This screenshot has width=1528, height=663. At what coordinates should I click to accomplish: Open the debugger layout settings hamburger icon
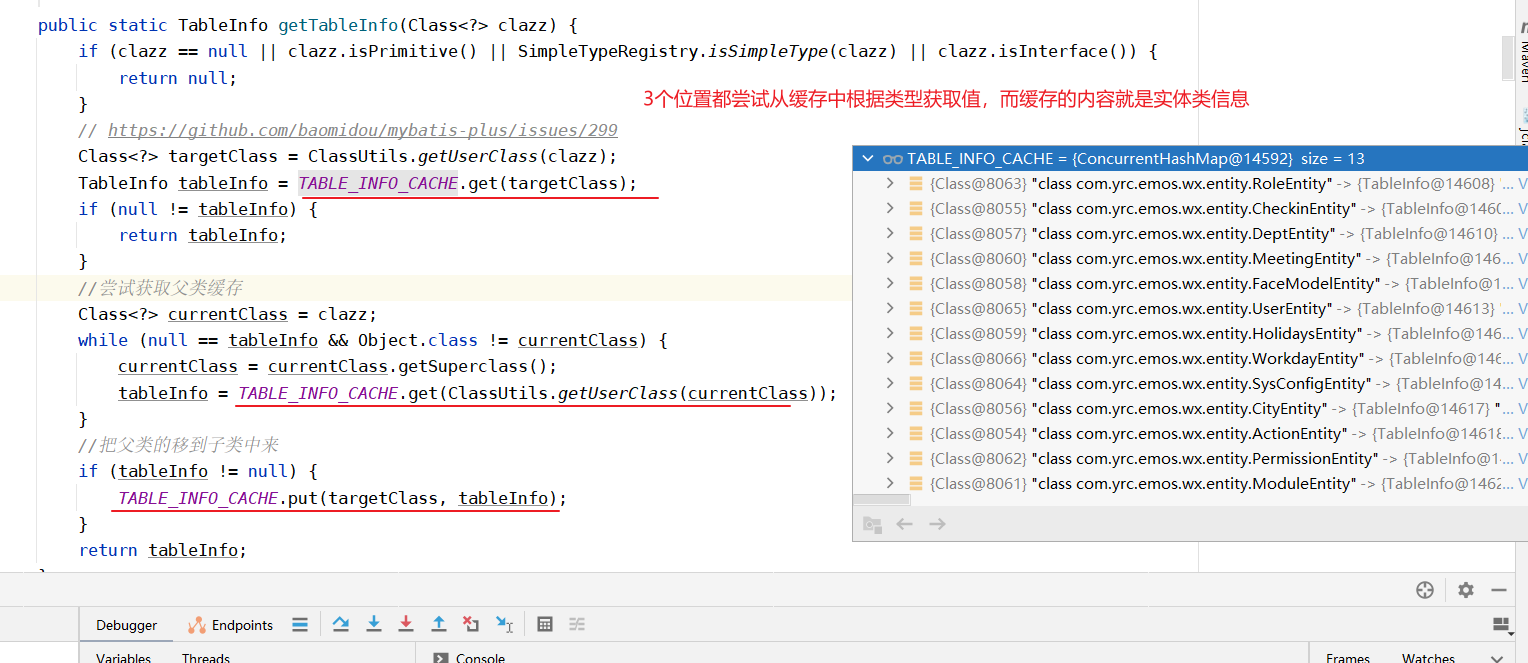click(x=299, y=623)
